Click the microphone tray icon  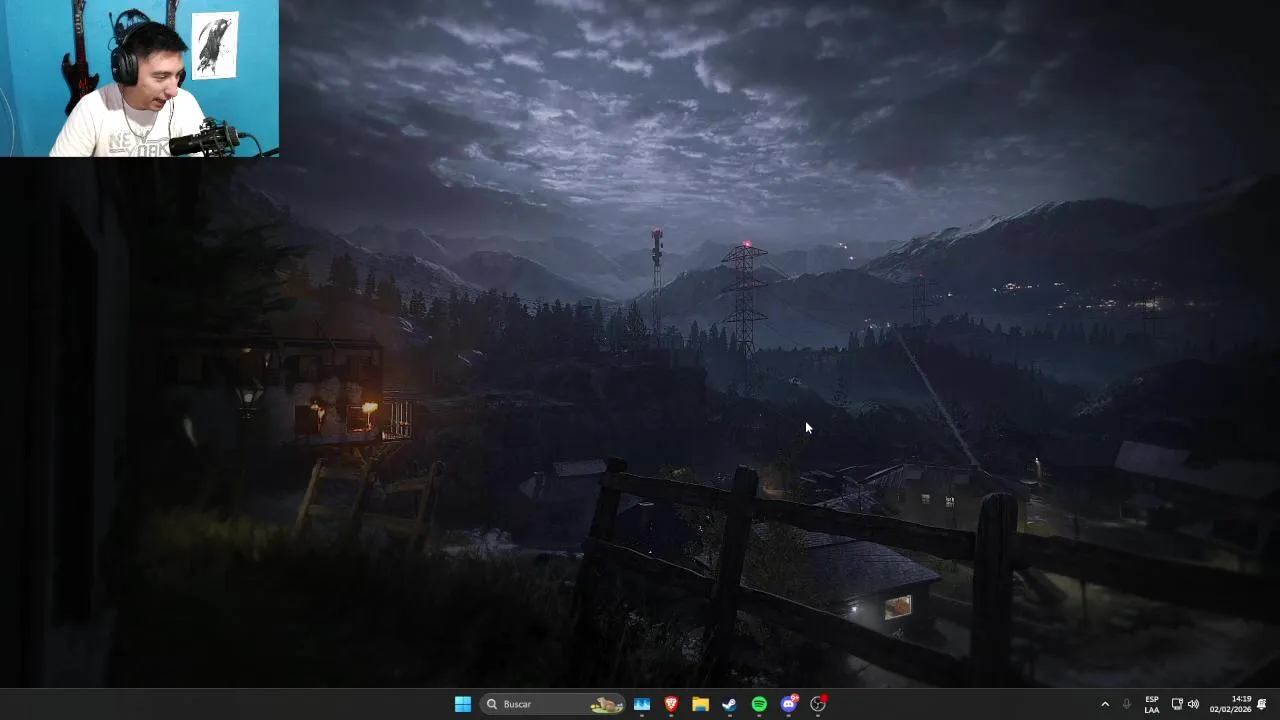pyautogui.click(x=1127, y=704)
